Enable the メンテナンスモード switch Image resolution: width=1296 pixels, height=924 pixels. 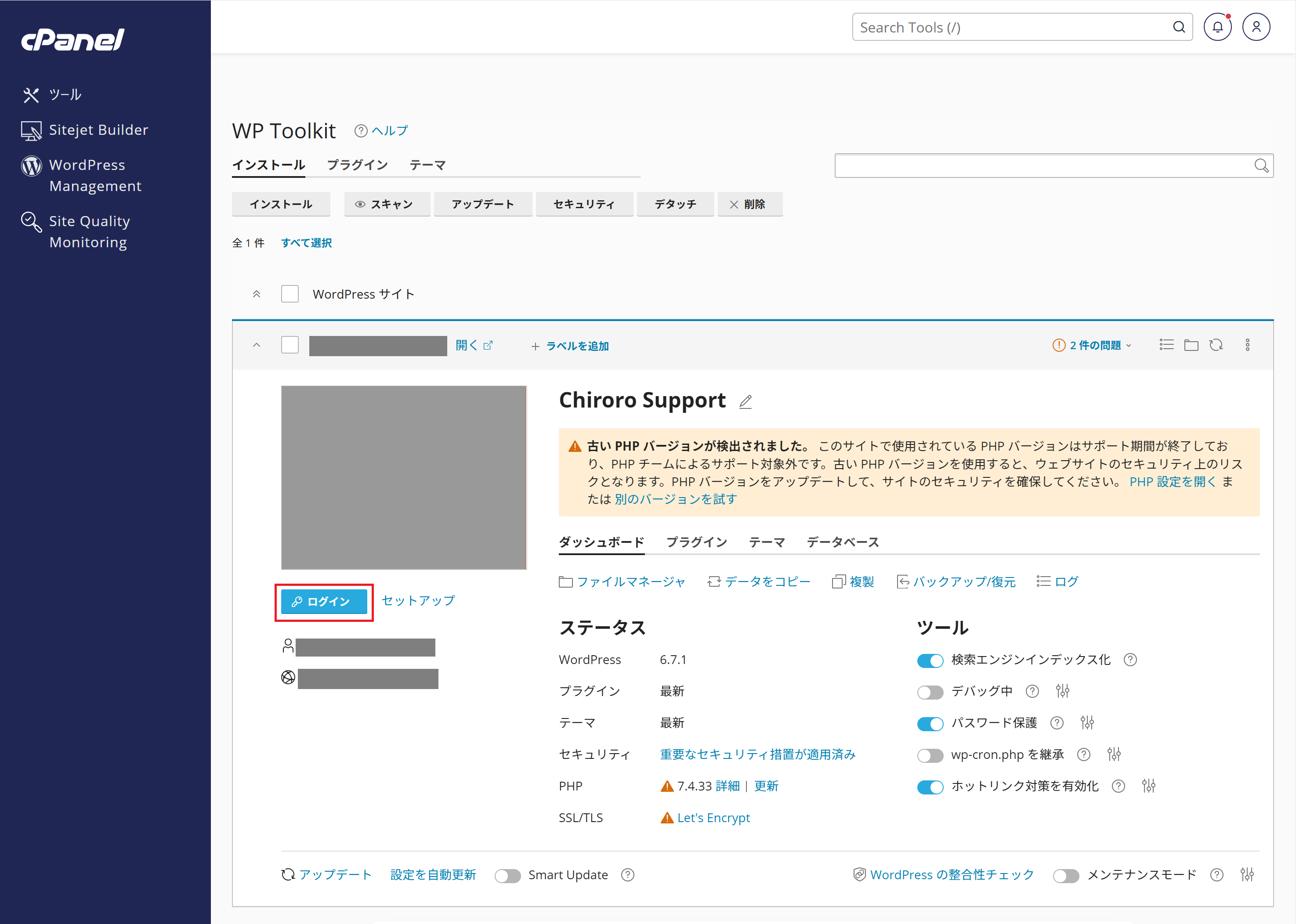1065,876
